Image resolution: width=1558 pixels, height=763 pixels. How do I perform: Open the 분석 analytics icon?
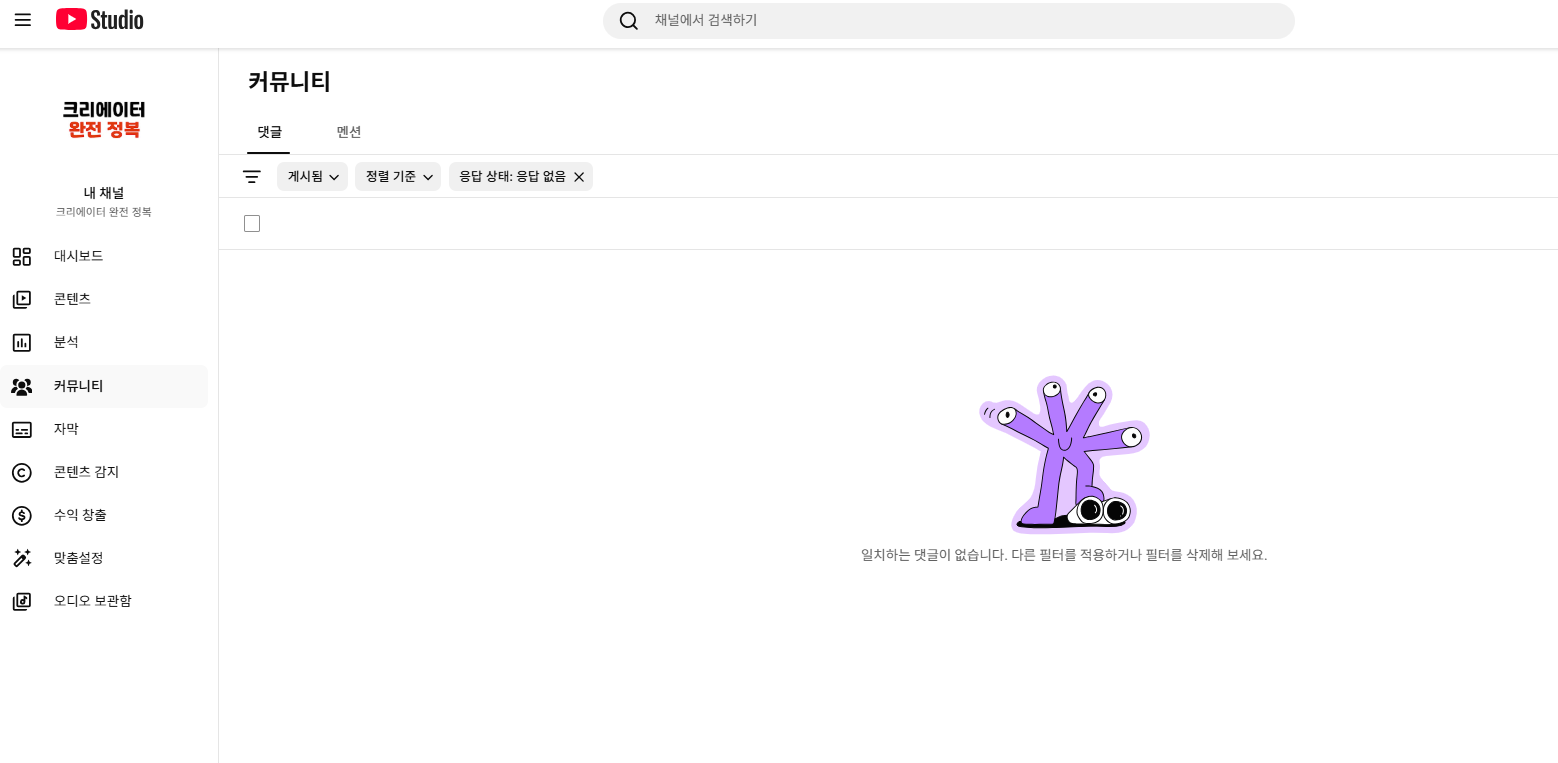22,342
